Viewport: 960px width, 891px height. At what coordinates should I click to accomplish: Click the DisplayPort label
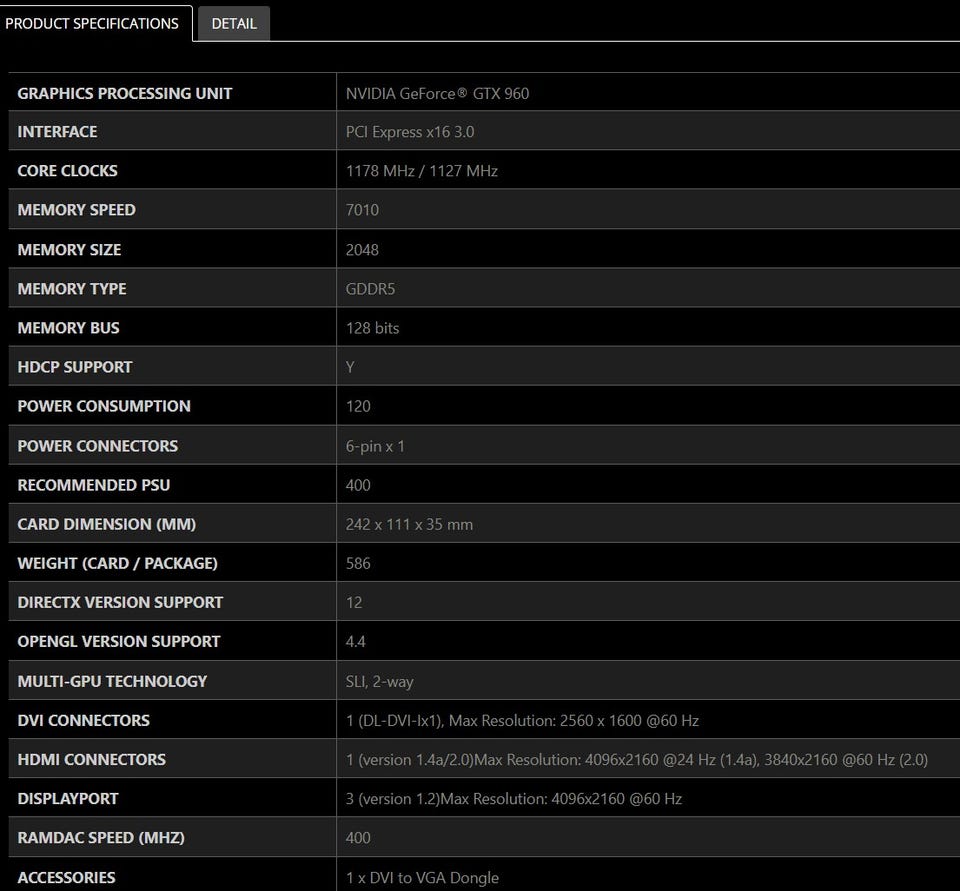coord(68,800)
